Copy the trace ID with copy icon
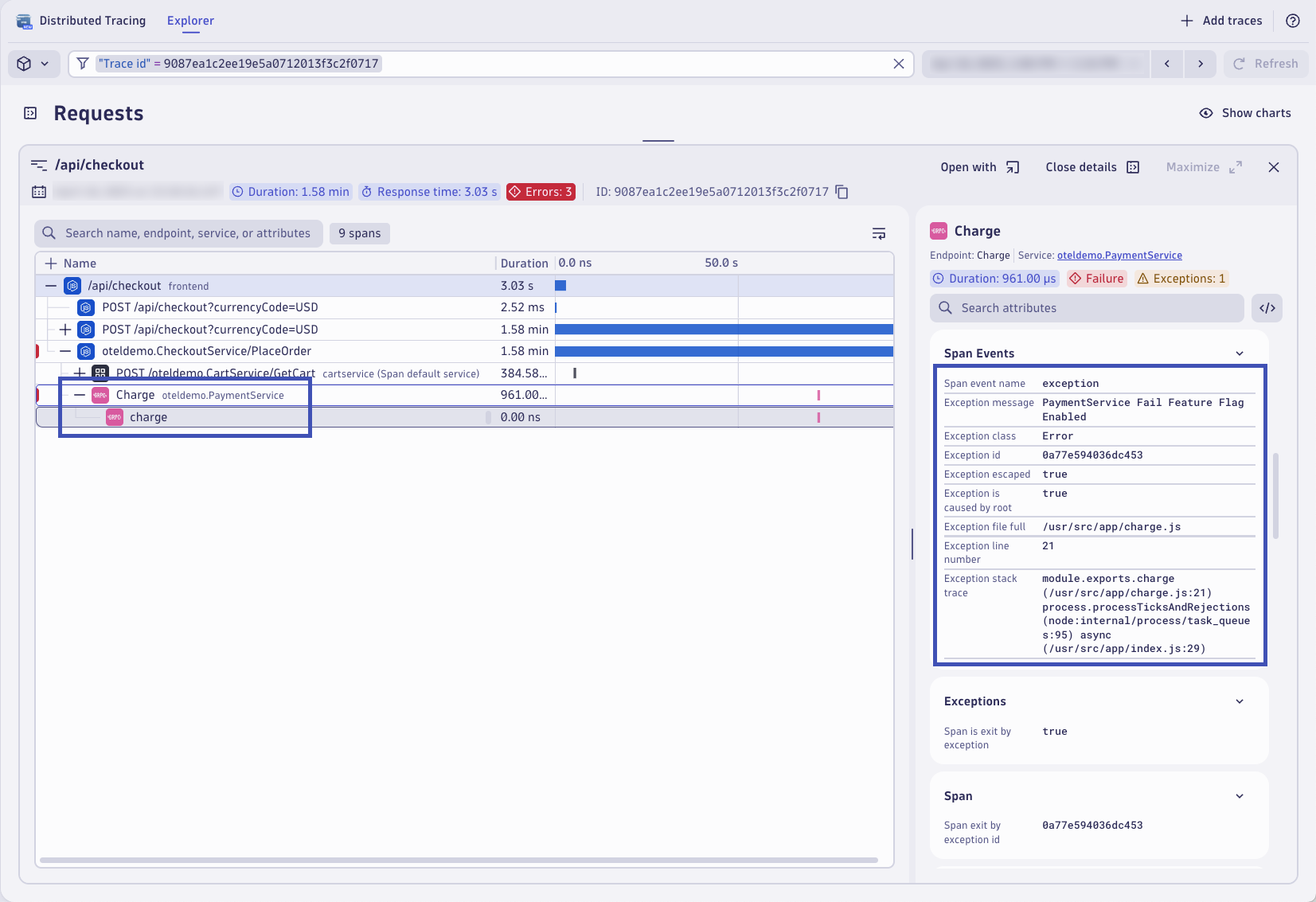 click(842, 192)
